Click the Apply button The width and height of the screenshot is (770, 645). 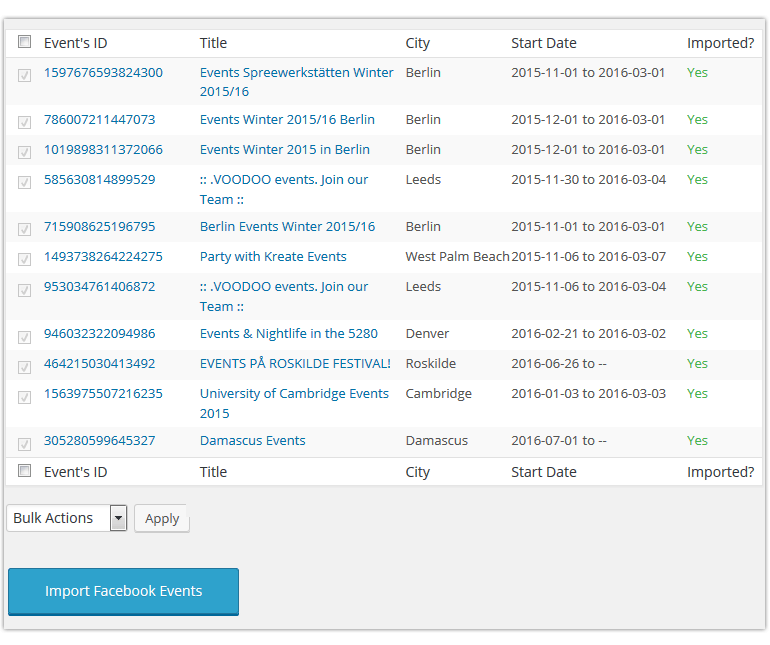tap(162, 518)
